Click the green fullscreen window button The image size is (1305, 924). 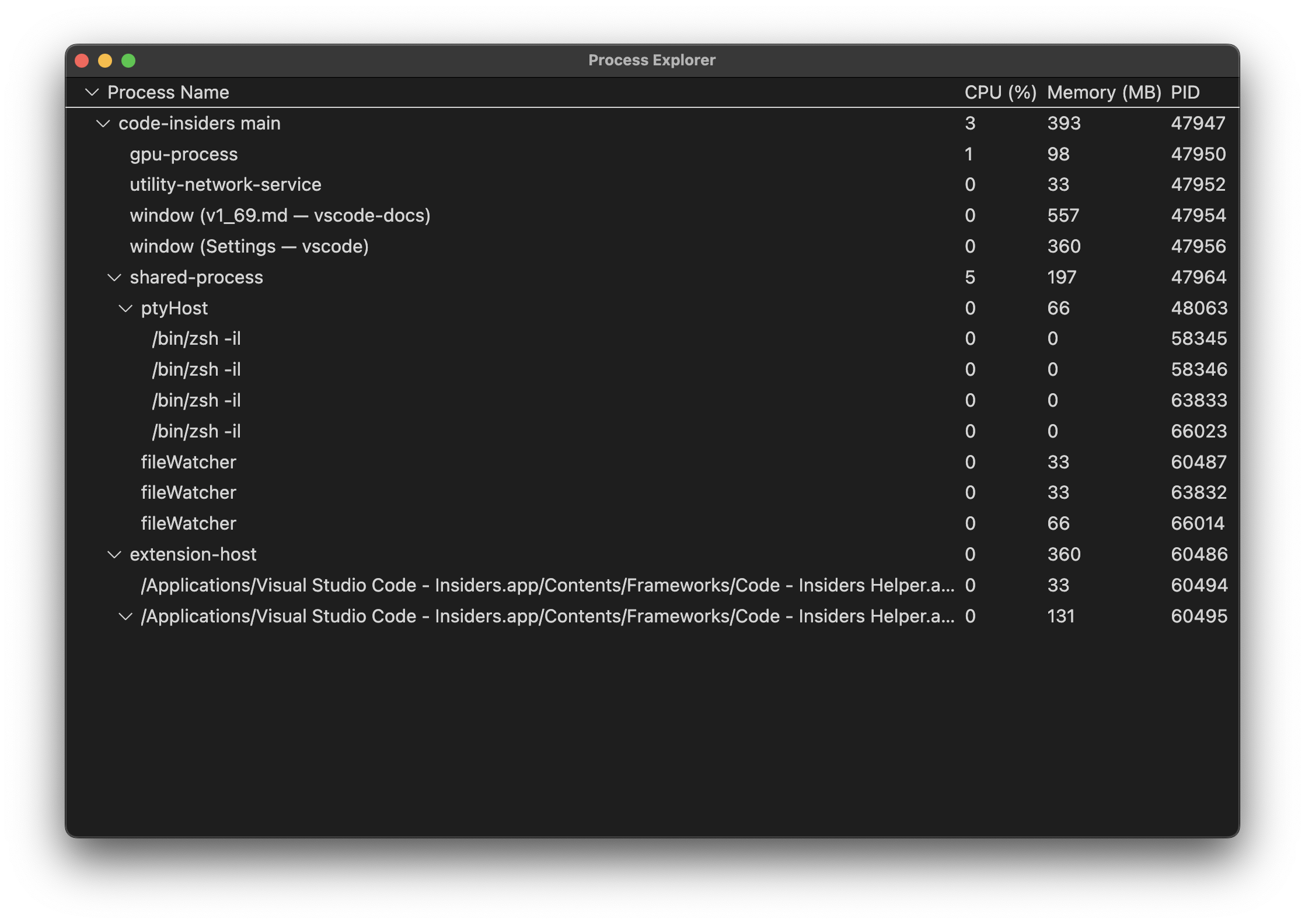(x=128, y=61)
